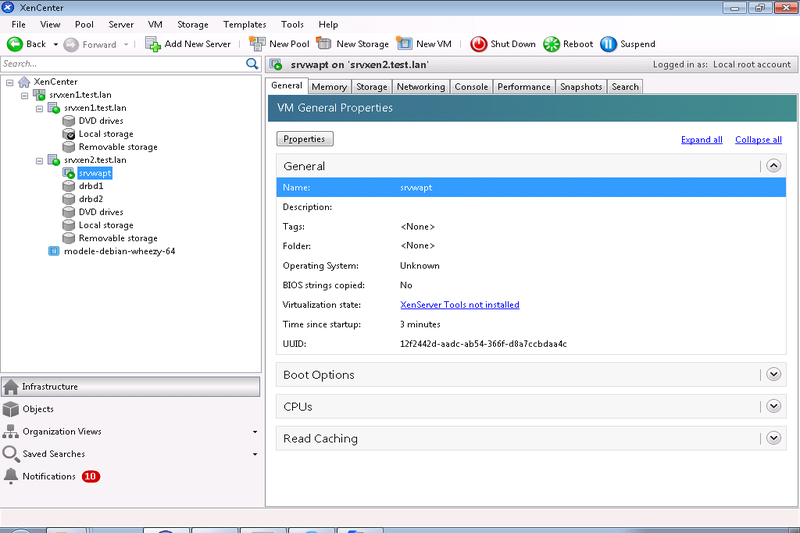Open the Pool menu
Image resolution: width=800 pixels, height=533 pixels.
pyautogui.click(x=84, y=24)
